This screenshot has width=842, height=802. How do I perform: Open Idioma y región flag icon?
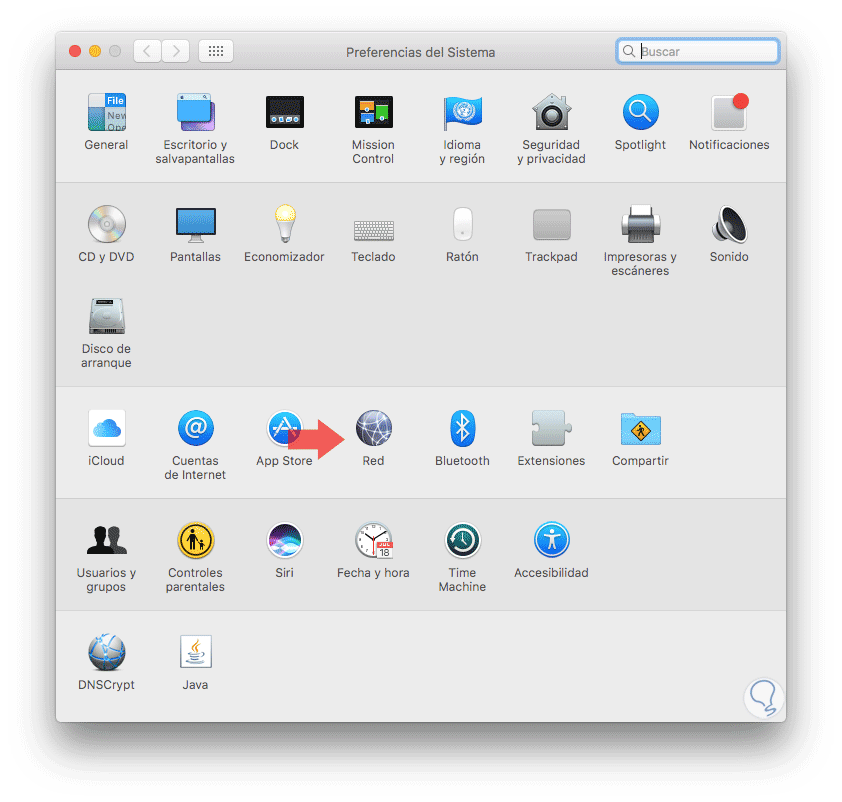pos(462,112)
